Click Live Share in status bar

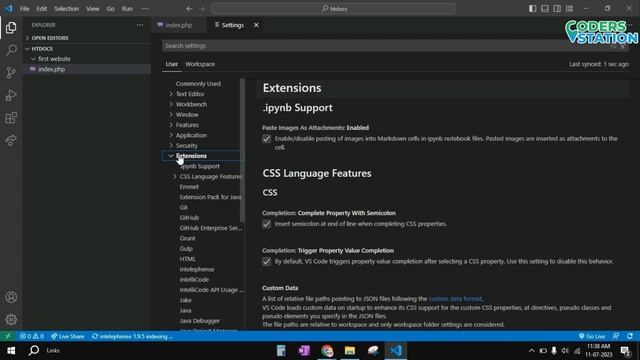[68, 336]
